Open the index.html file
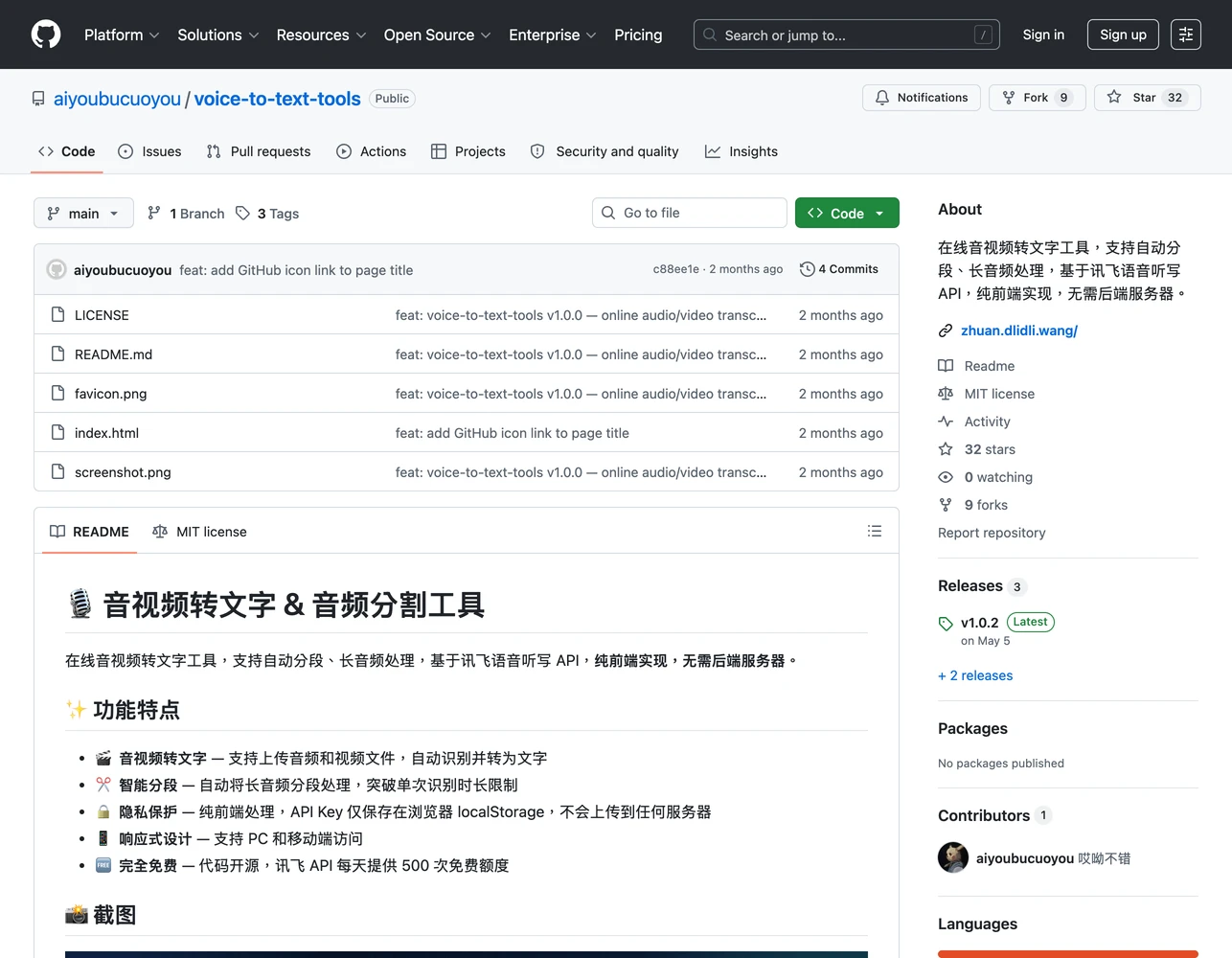 (x=106, y=433)
